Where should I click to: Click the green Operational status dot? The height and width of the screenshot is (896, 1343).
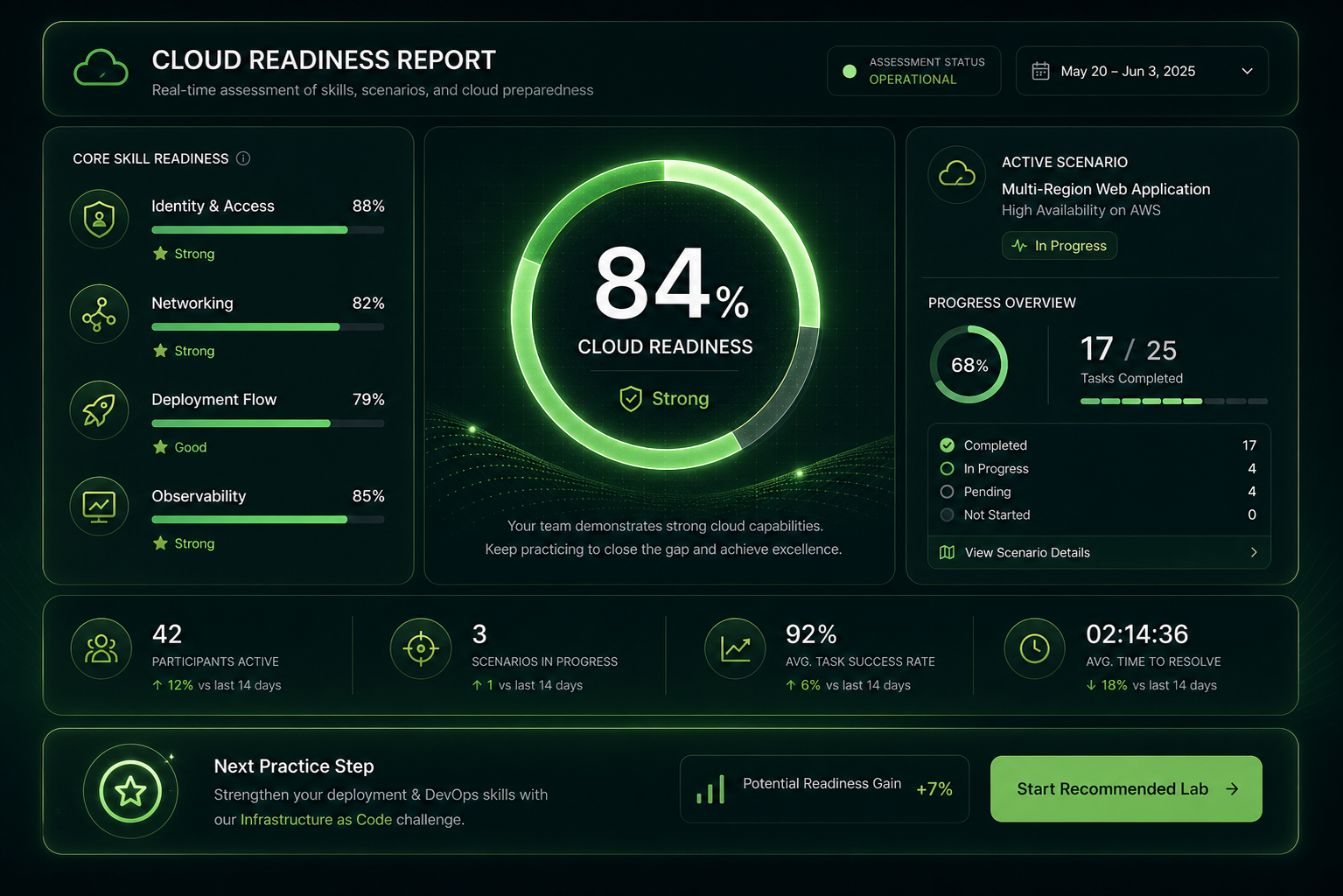(x=850, y=72)
